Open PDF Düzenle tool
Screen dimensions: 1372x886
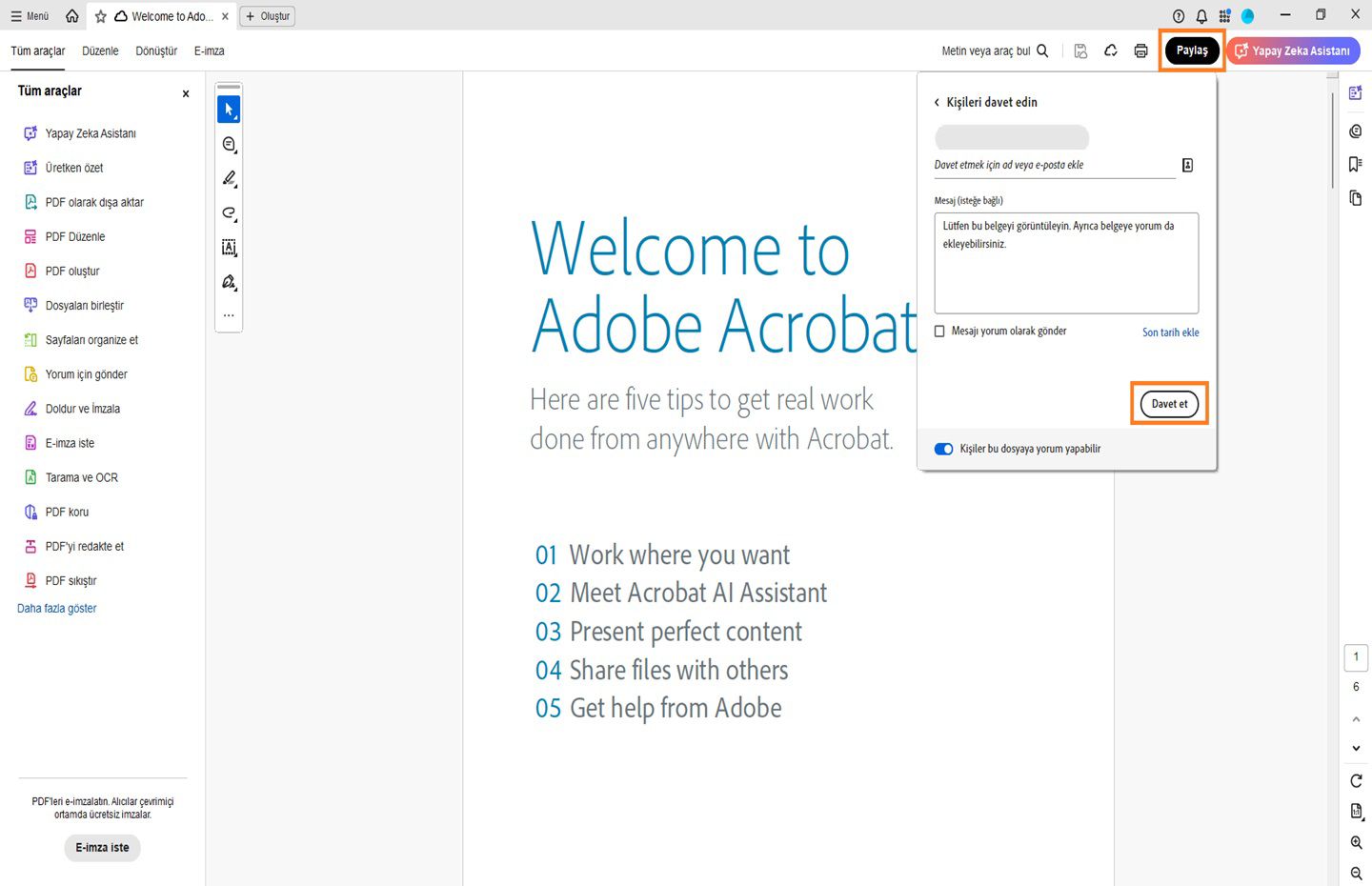[65, 236]
